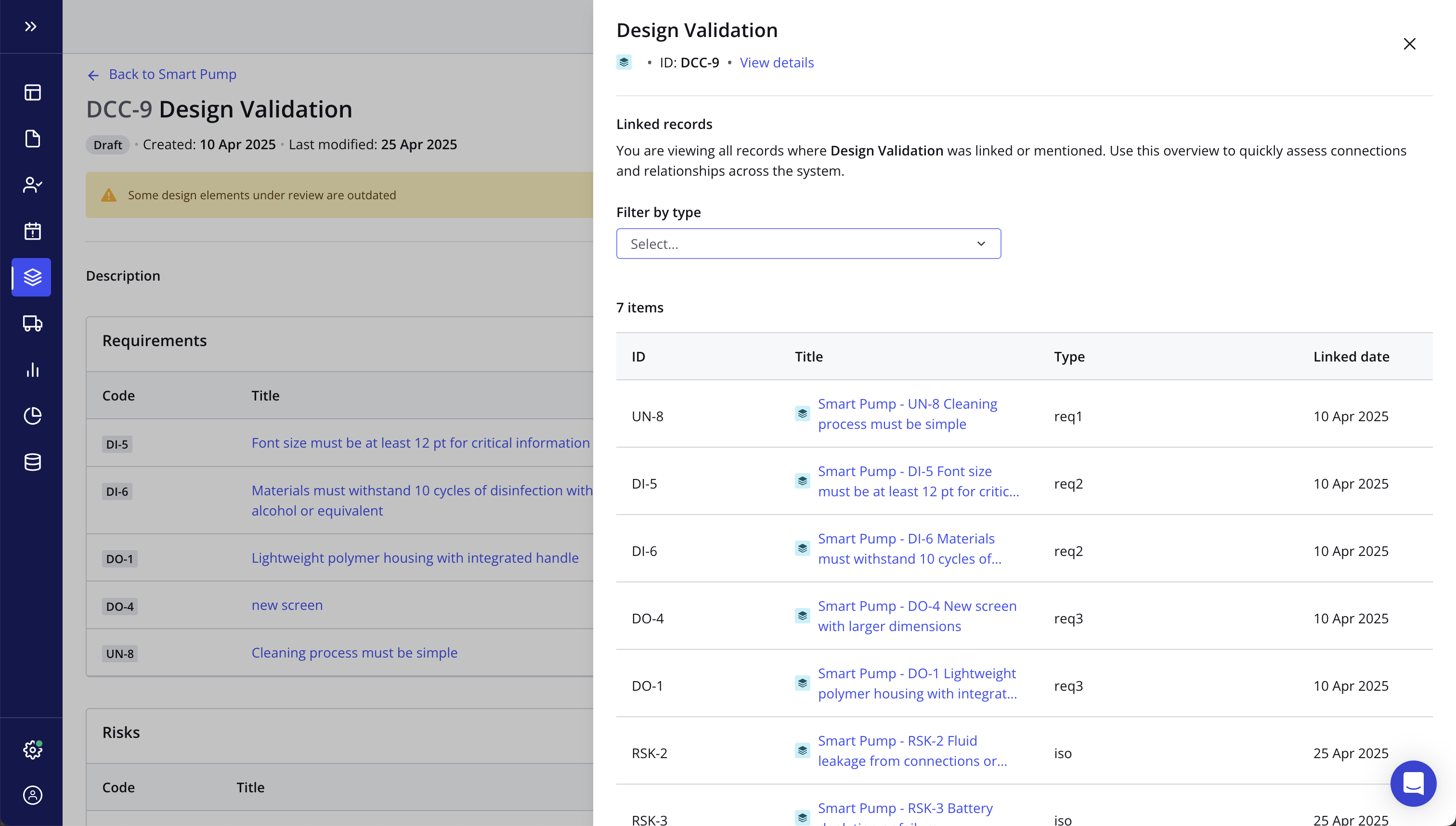Image resolution: width=1456 pixels, height=826 pixels.
Task: Open the user check icon in sidebar
Action: point(32,185)
